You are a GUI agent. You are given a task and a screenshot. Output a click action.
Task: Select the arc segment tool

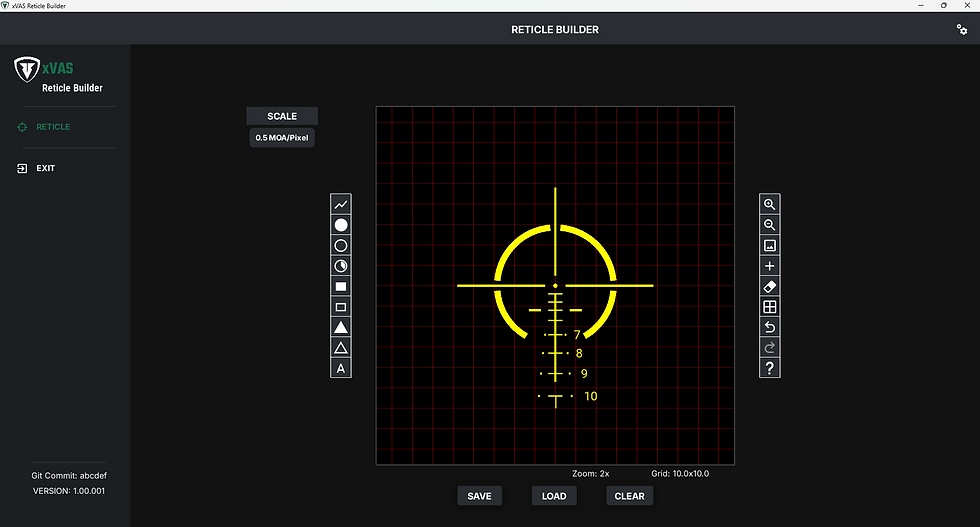click(341, 266)
